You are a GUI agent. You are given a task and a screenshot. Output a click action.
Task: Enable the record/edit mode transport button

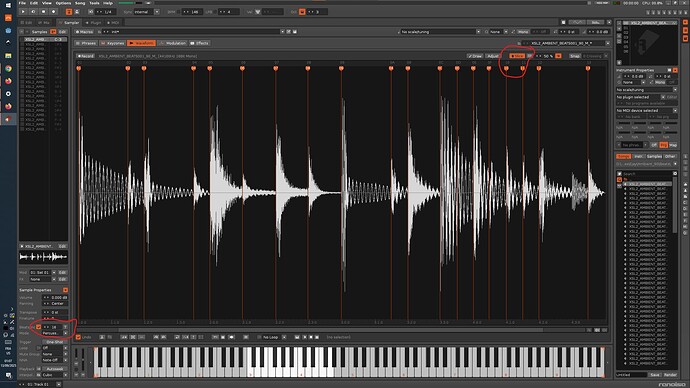click(x=53, y=12)
